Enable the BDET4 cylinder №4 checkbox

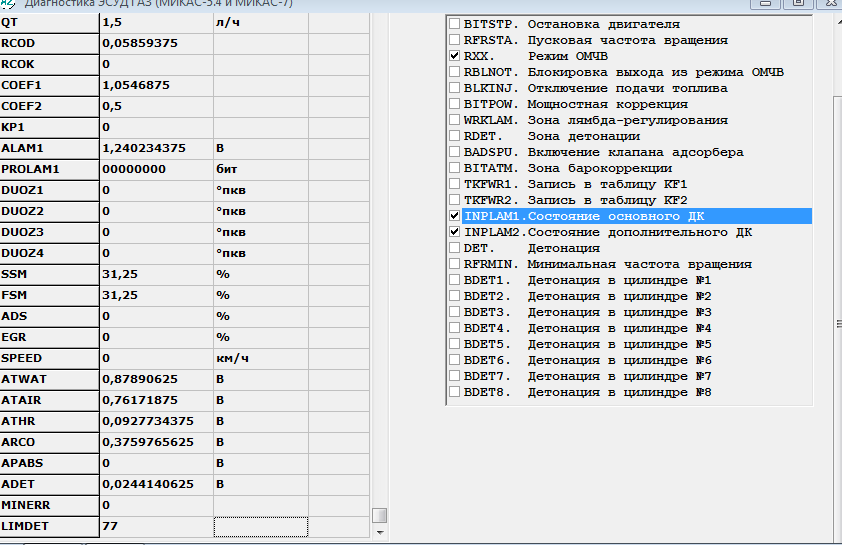click(454, 328)
